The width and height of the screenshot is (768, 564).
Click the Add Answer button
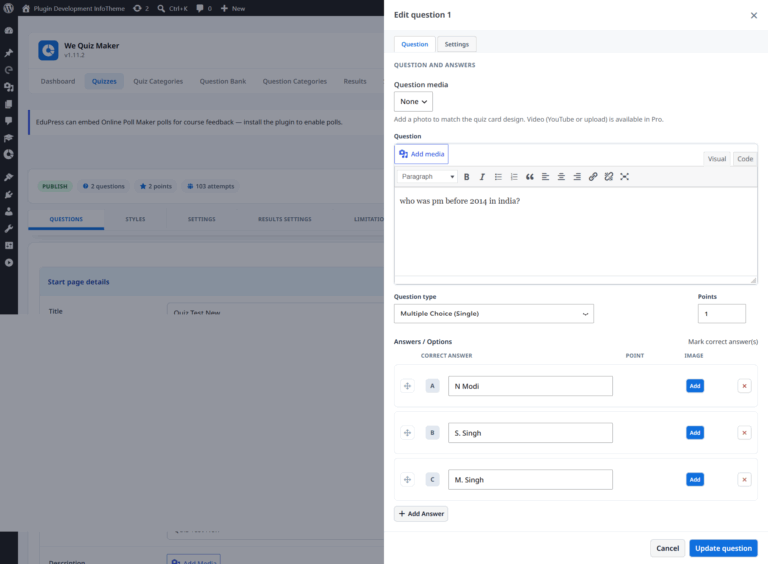(x=421, y=514)
